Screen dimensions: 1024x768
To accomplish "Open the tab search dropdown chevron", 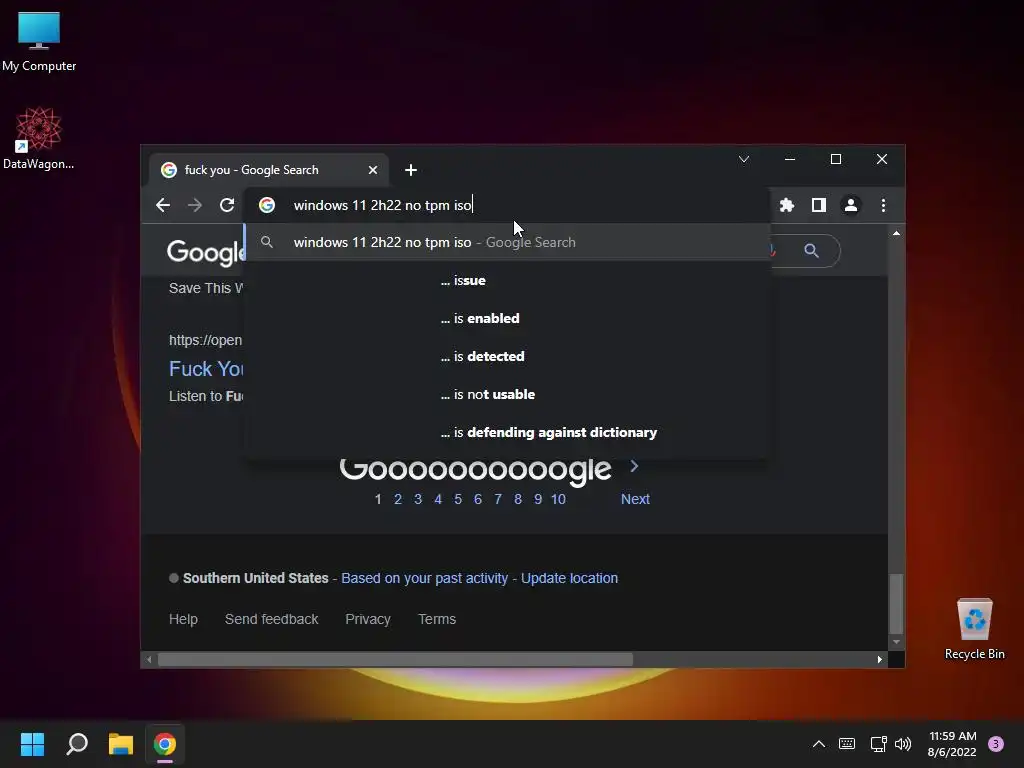I will pyautogui.click(x=744, y=159).
